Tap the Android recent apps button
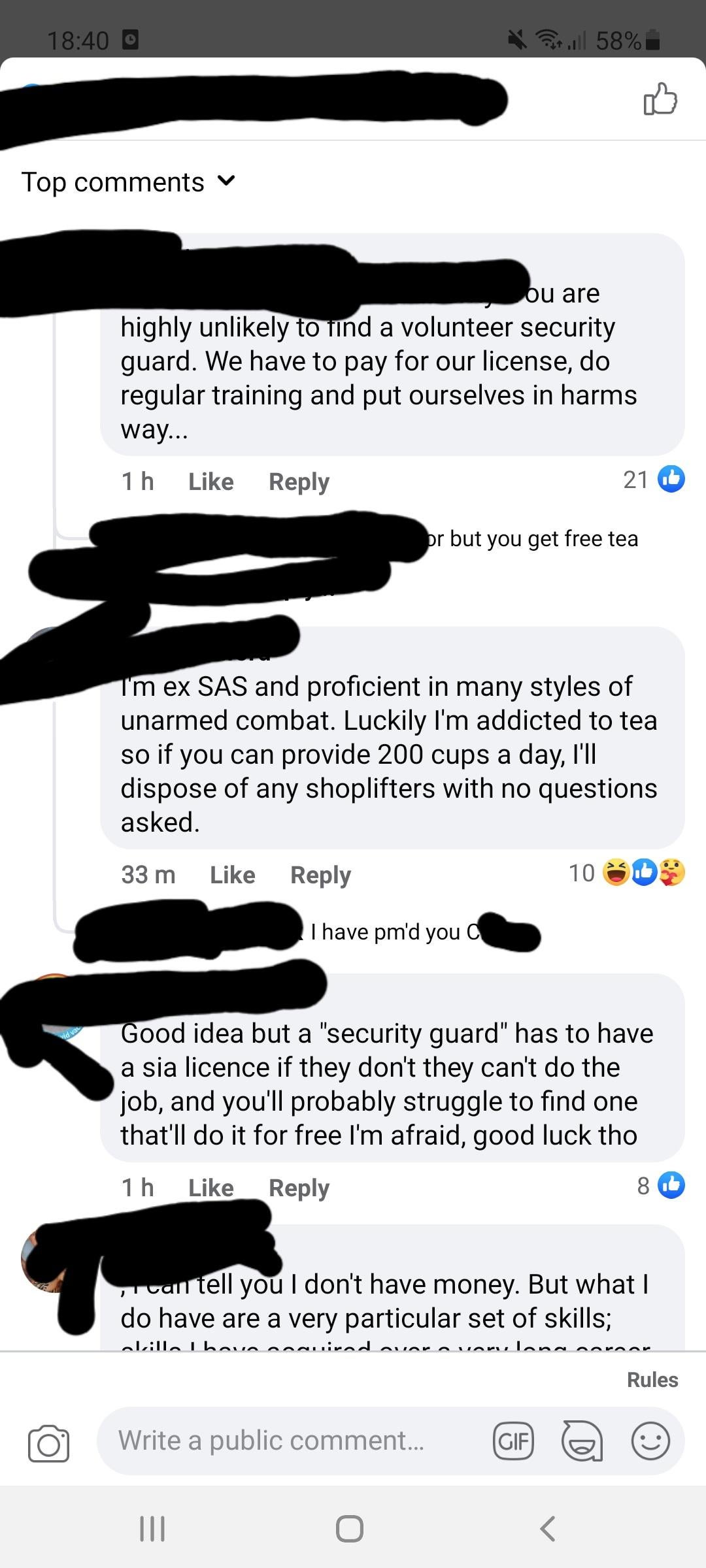 [x=152, y=1528]
